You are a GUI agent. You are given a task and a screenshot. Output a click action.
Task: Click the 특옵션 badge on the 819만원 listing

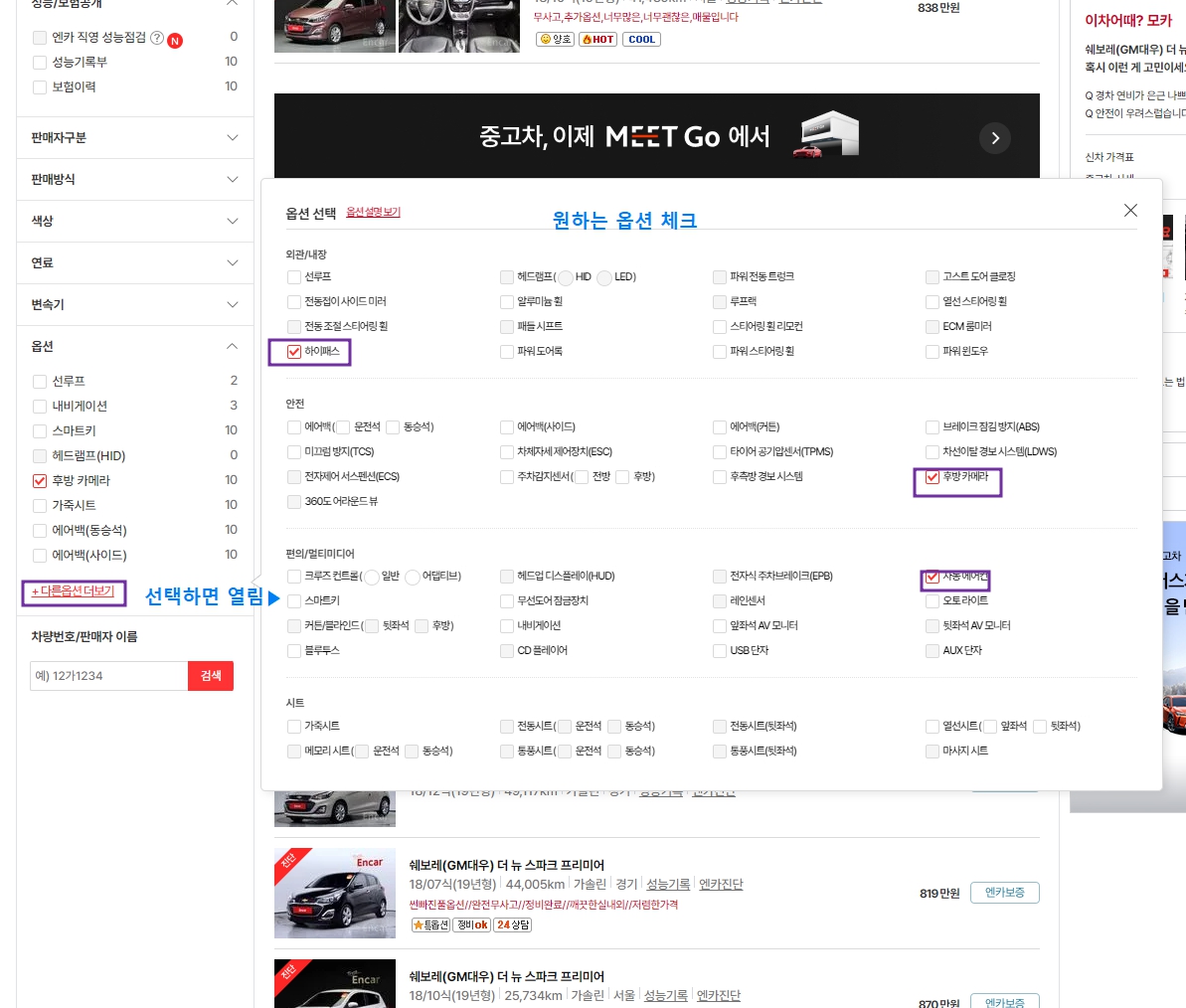click(430, 924)
